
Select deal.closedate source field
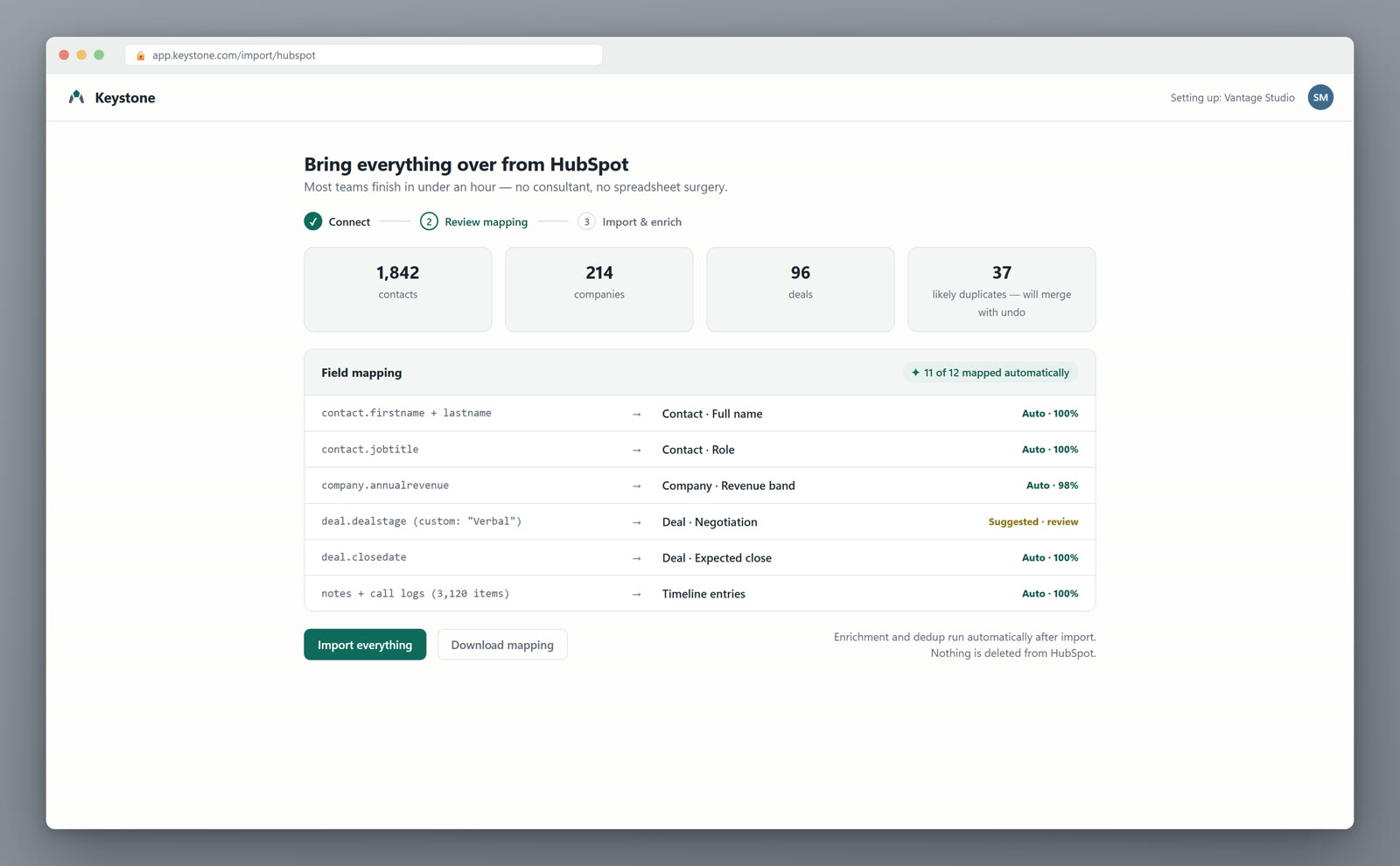pos(364,557)
